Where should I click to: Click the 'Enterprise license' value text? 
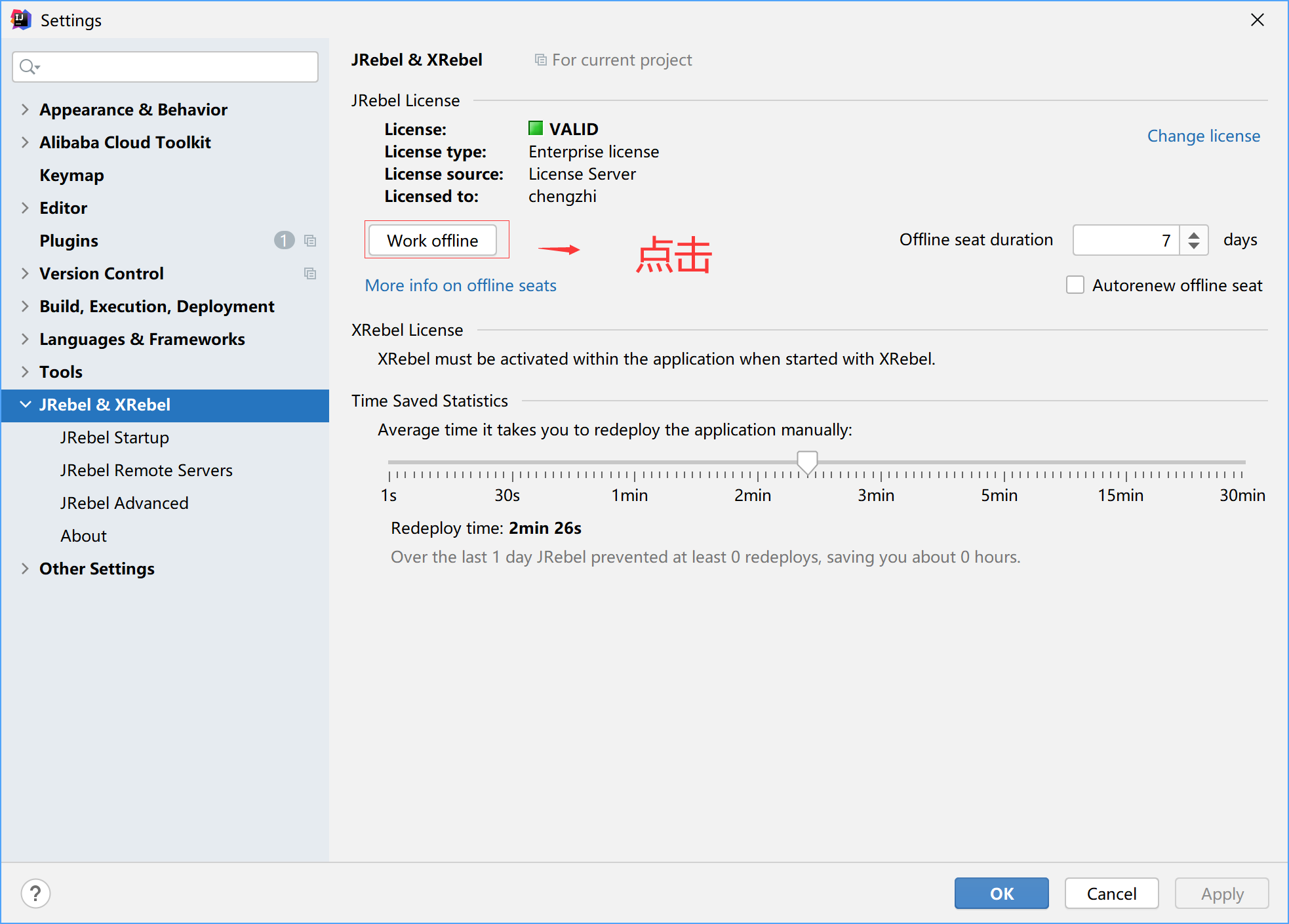pyautogui.click(x=593, y=151)
